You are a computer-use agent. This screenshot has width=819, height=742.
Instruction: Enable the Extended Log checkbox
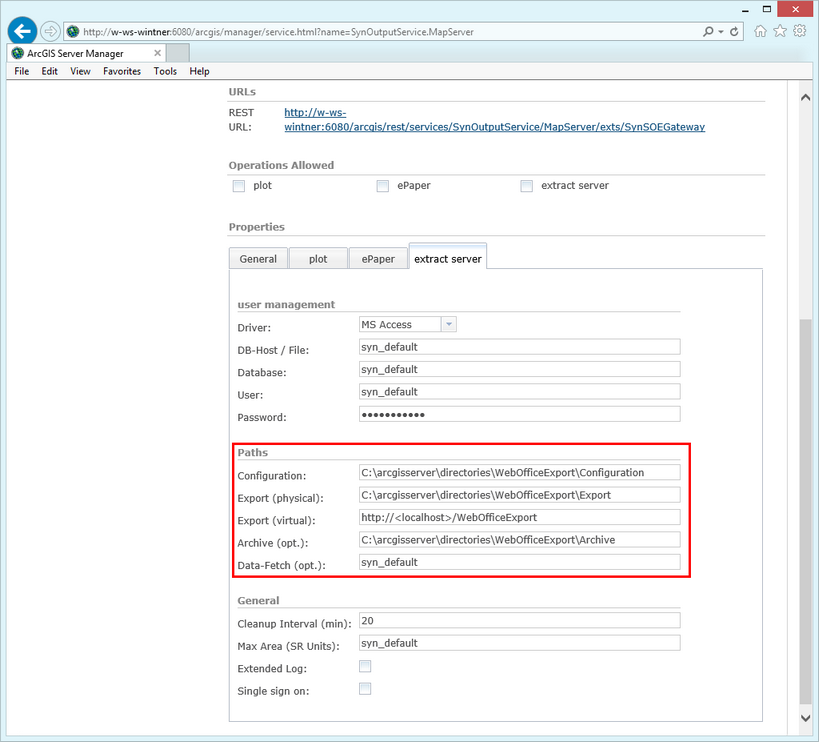pyautogui.click(x=365, y=665)
